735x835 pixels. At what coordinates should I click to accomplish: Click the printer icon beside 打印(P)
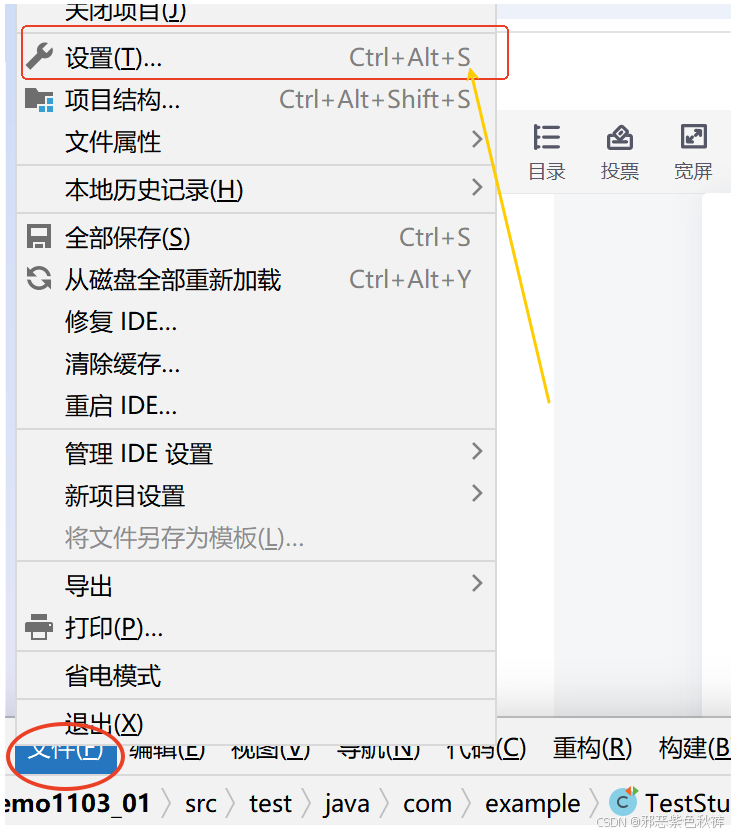point(39,627)
